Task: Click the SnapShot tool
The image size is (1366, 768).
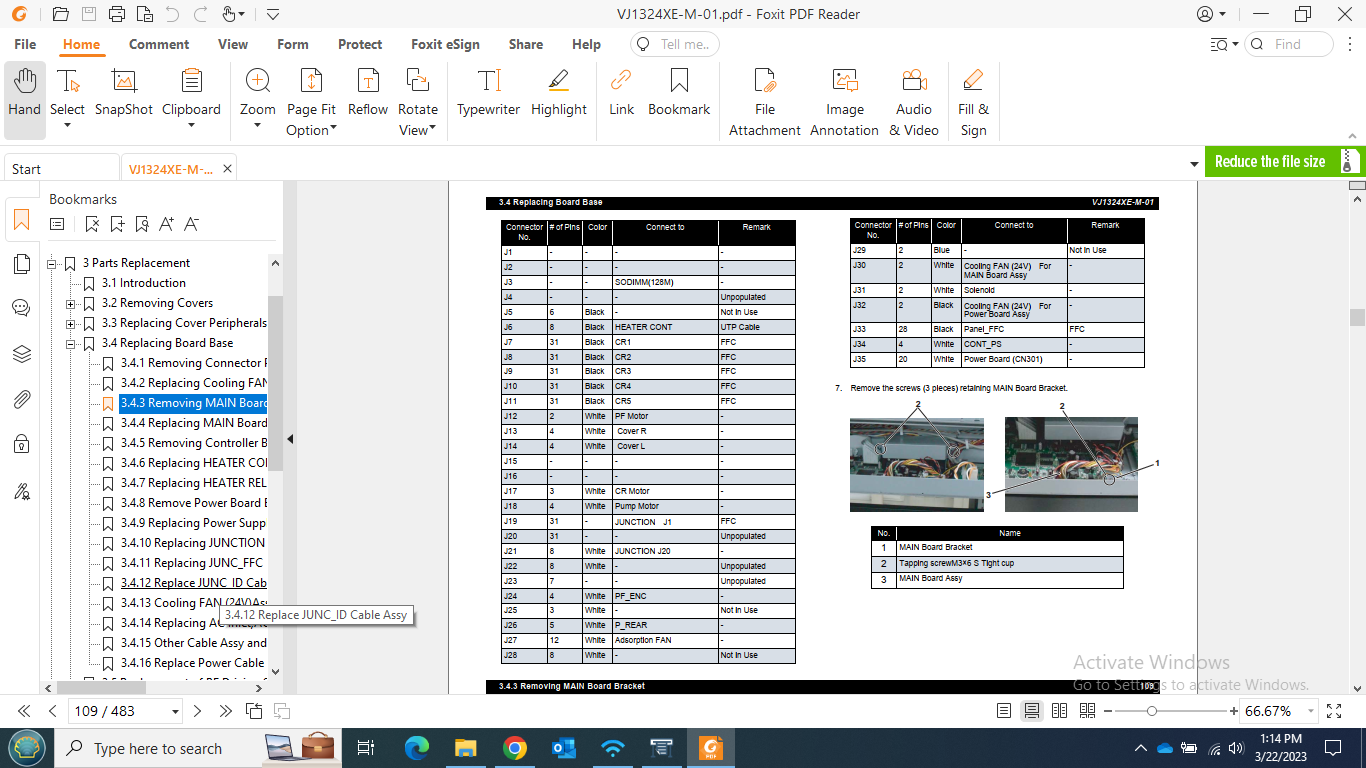Action: coord(124,92)
